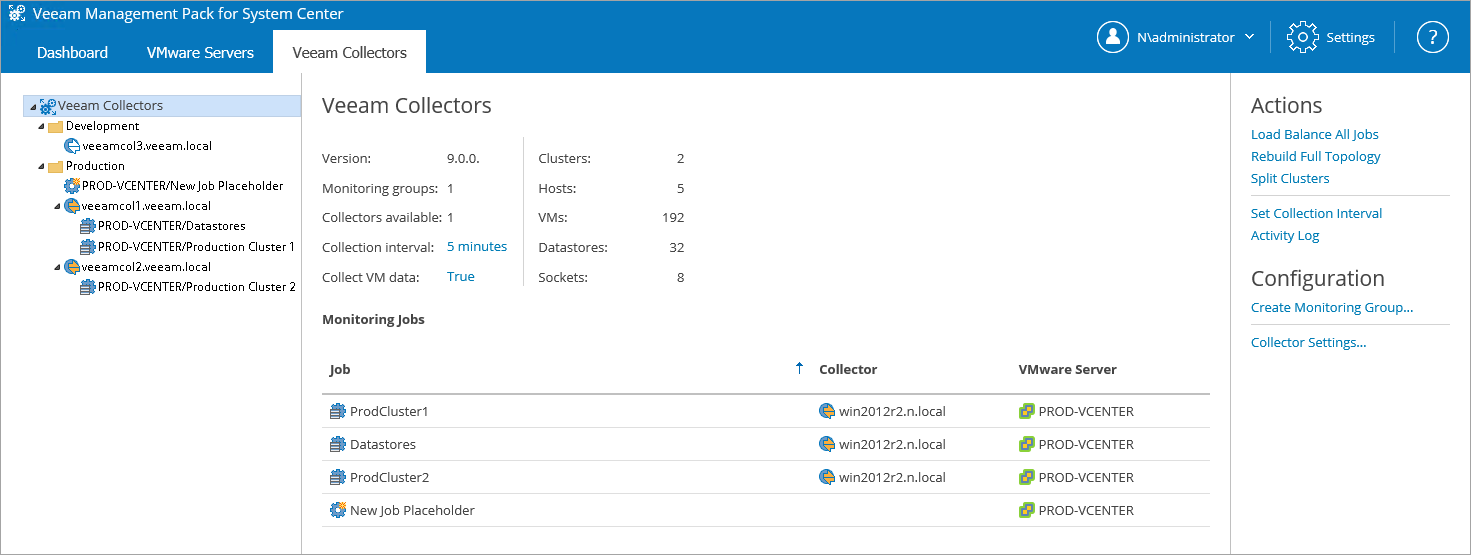
Task: Open Create Monitoring Group link
Action: point(1331,307)
